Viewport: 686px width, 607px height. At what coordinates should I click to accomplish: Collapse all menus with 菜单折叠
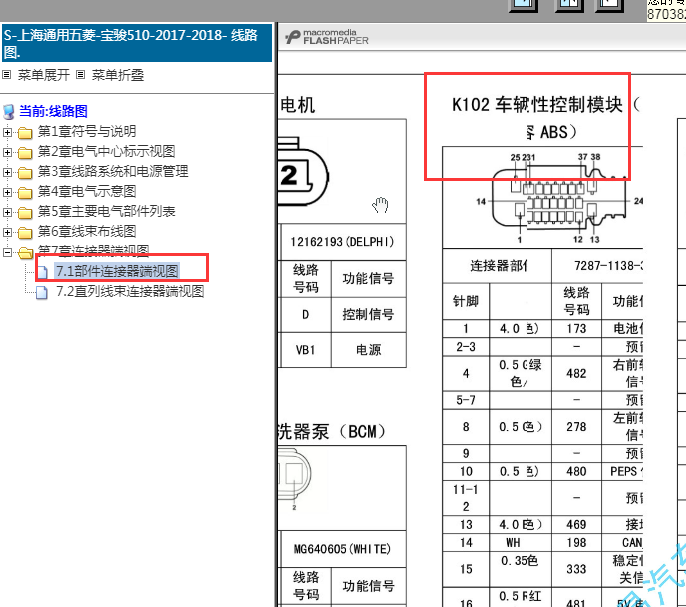pos(118,75)
